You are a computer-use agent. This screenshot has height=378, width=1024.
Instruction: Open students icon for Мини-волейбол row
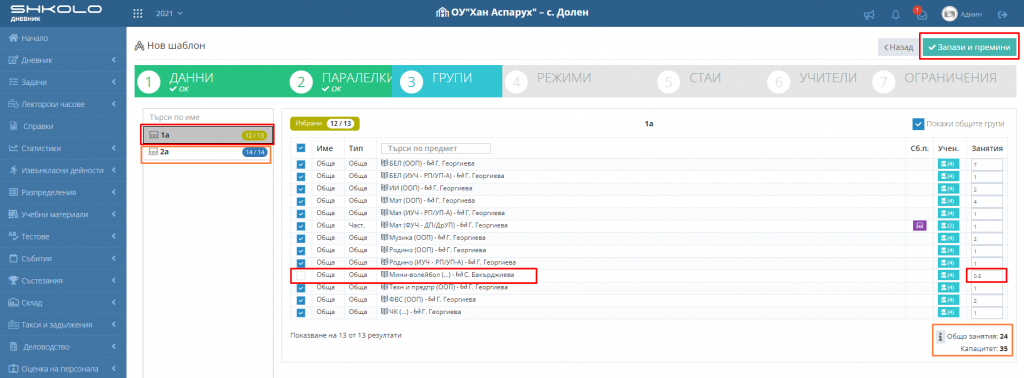(948, 276)
